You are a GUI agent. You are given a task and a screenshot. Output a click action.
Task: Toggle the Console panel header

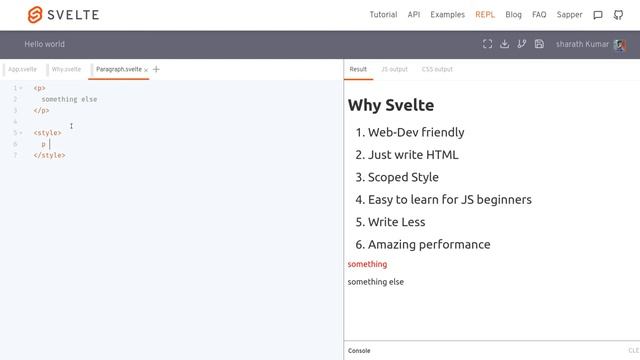pyautogui.click(x=359, y=351)
